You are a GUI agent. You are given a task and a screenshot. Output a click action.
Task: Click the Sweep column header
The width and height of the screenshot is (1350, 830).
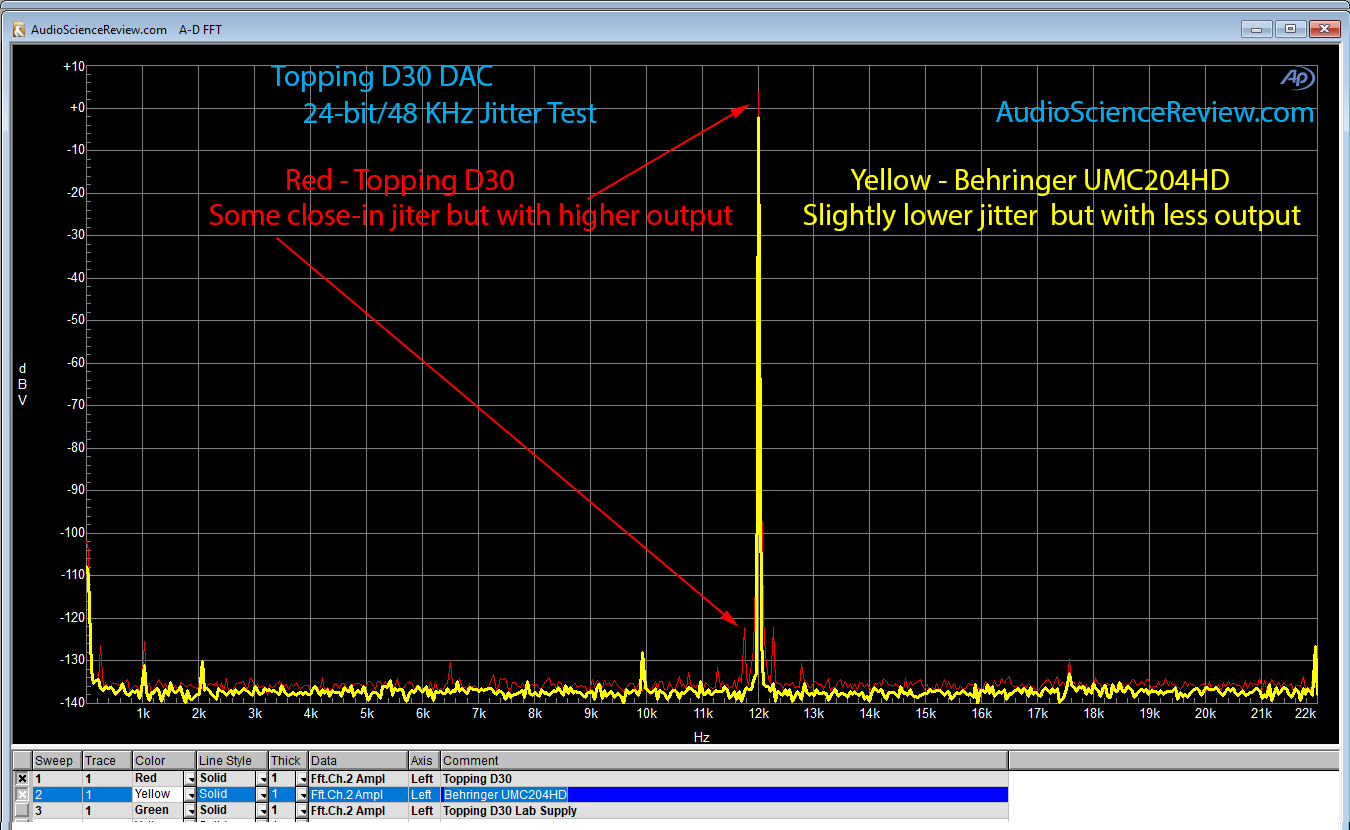56,761
